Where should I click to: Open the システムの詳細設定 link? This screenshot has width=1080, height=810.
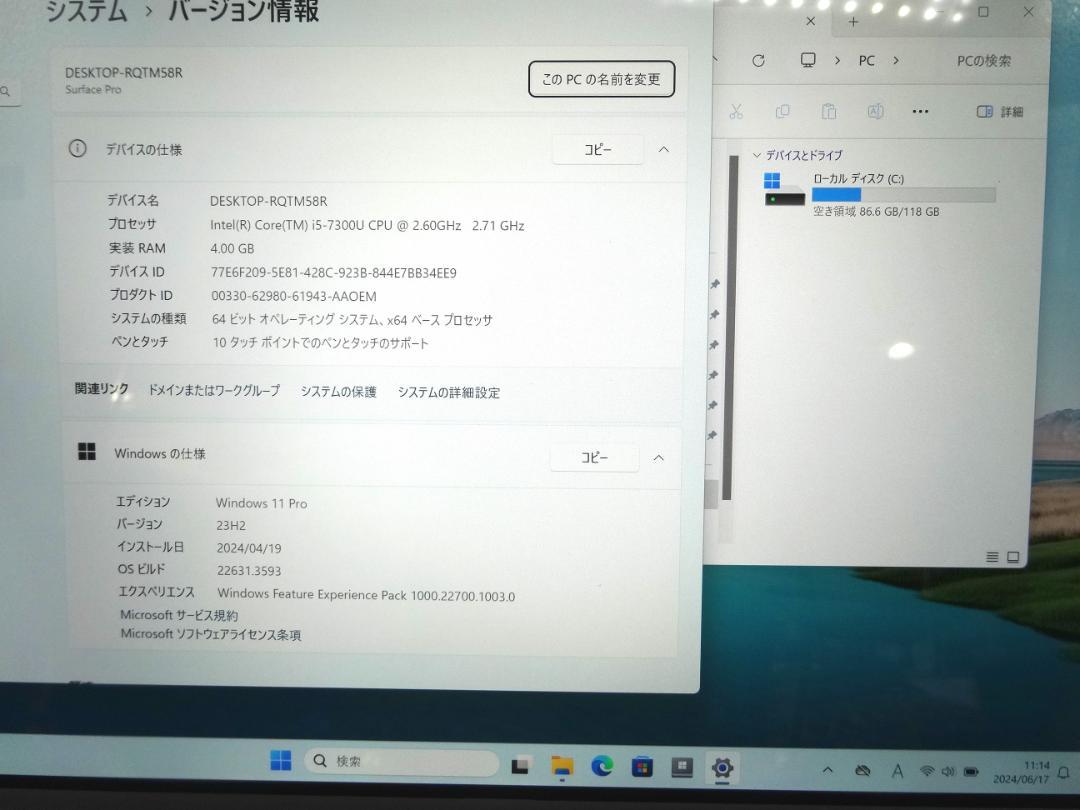tap(448, 392)
